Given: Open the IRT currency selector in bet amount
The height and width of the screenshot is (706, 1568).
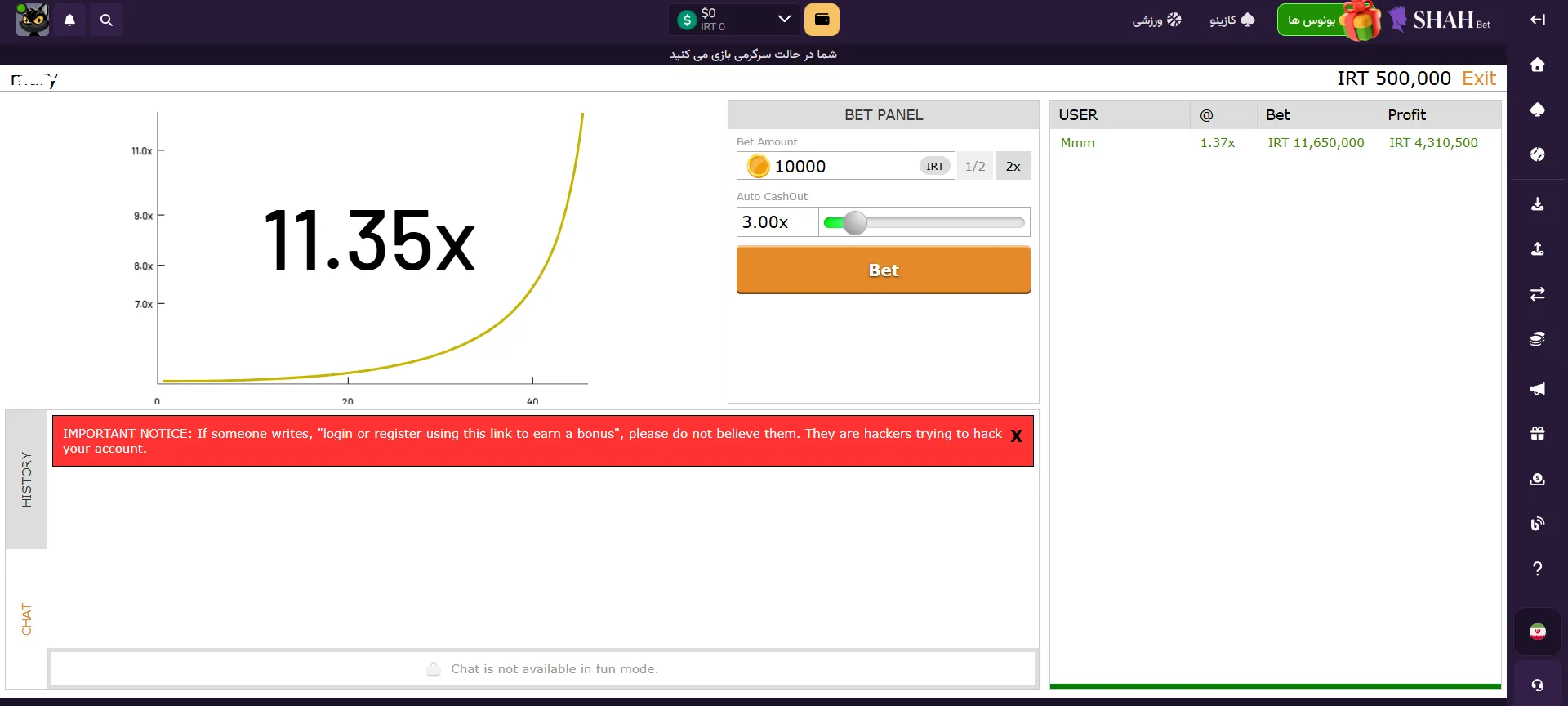Looking at the screenshot, I should click(x=935, y=166).
